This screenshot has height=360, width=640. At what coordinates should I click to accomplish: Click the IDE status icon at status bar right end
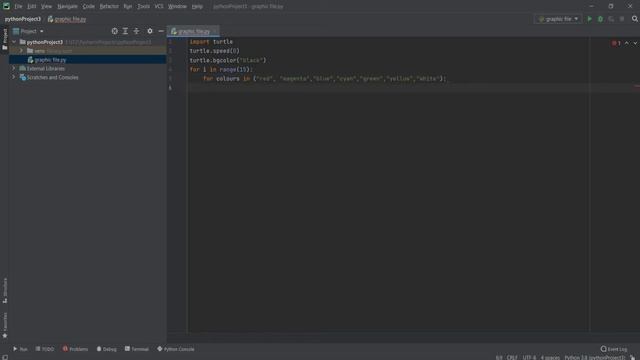(633, 357)
